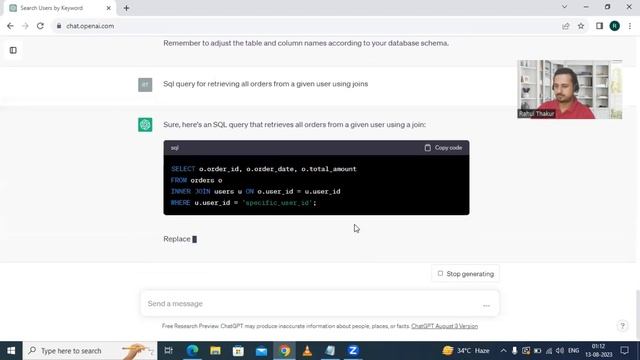Click the Sql query for retrieving all orders message

tap(265, 84)
